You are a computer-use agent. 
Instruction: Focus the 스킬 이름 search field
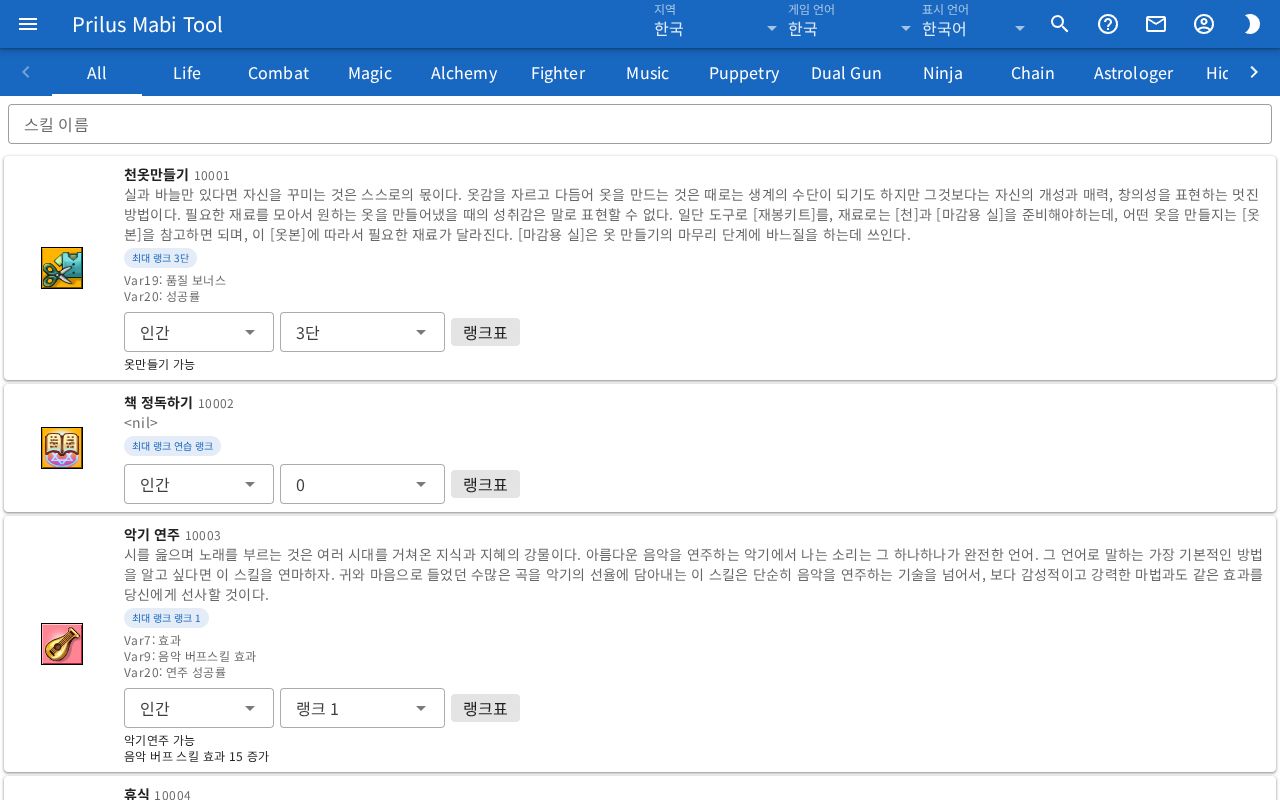tap(640, 124)
